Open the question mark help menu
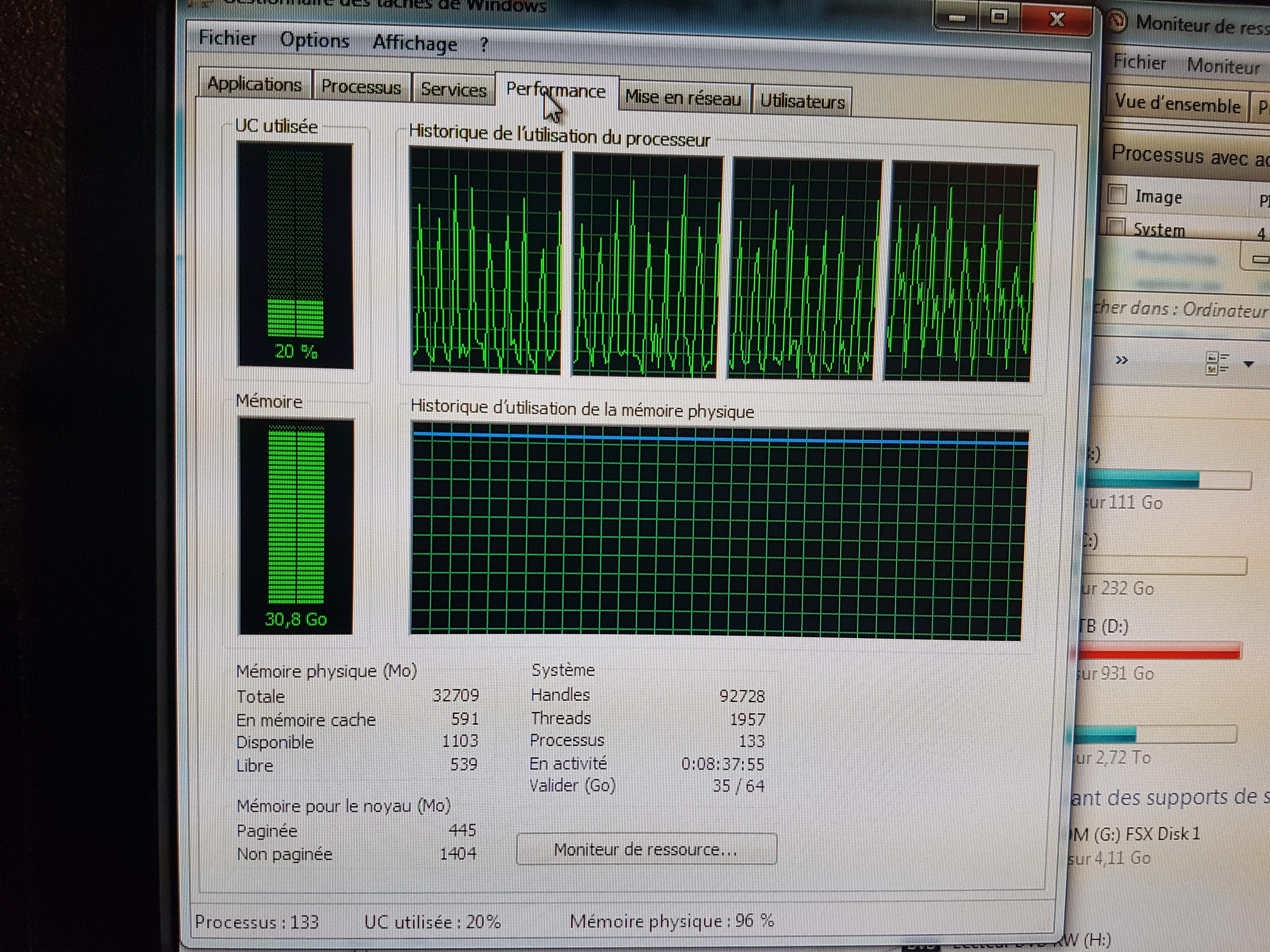 (483, 44)
